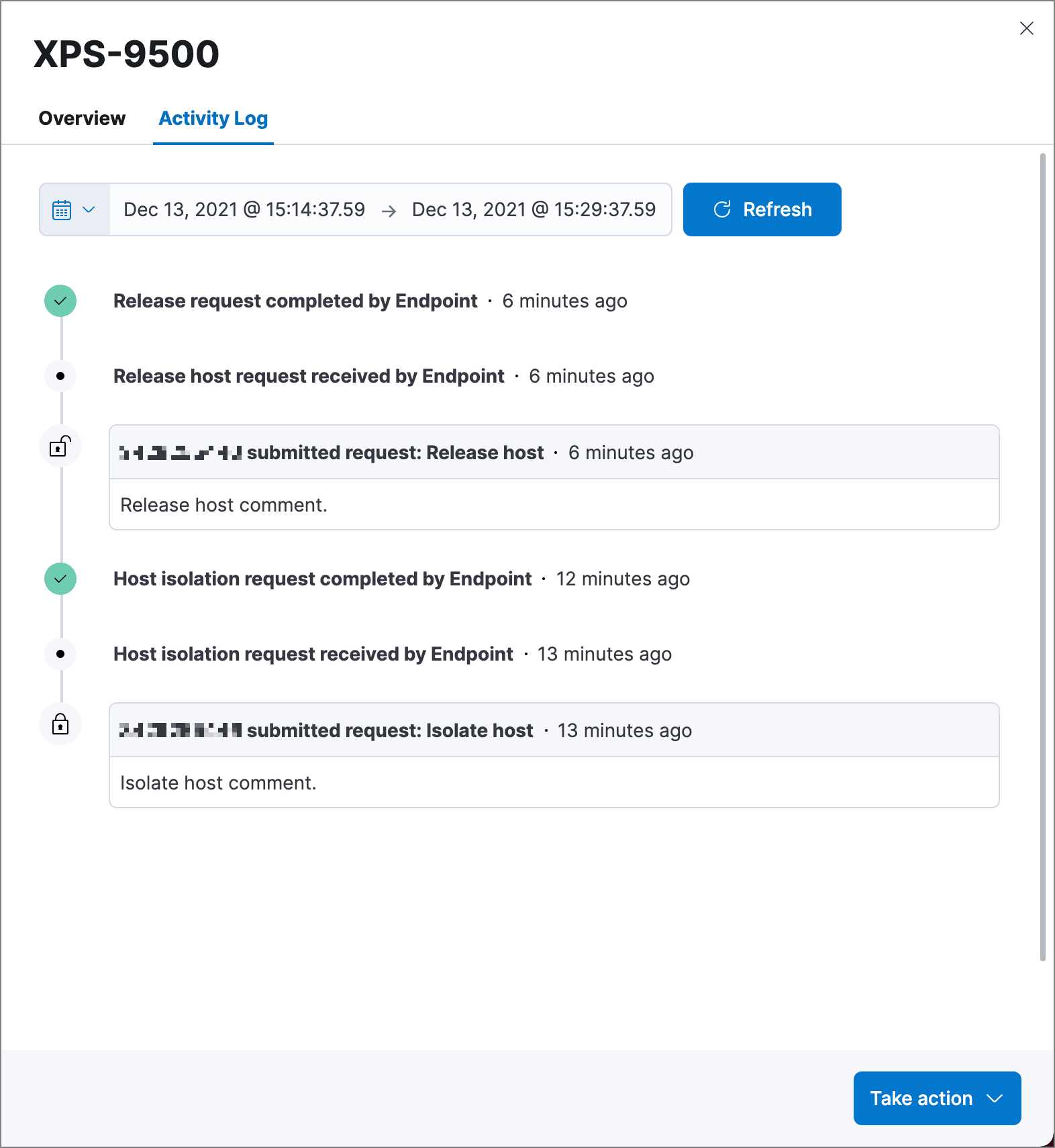The height and width of the screenshot is (1148, 1055).
Task: Close the XPS-9500 flyout panel
Action: (x=1027, y=29)
